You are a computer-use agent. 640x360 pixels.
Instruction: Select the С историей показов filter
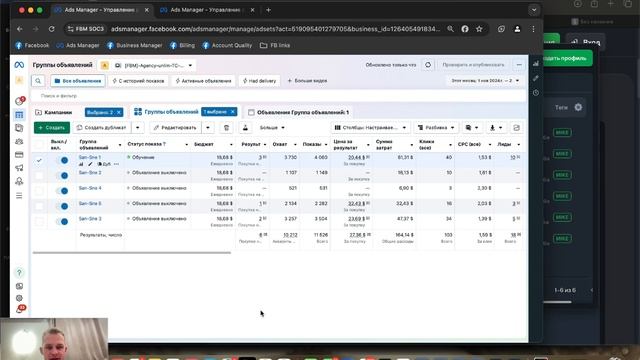[138, 81]
